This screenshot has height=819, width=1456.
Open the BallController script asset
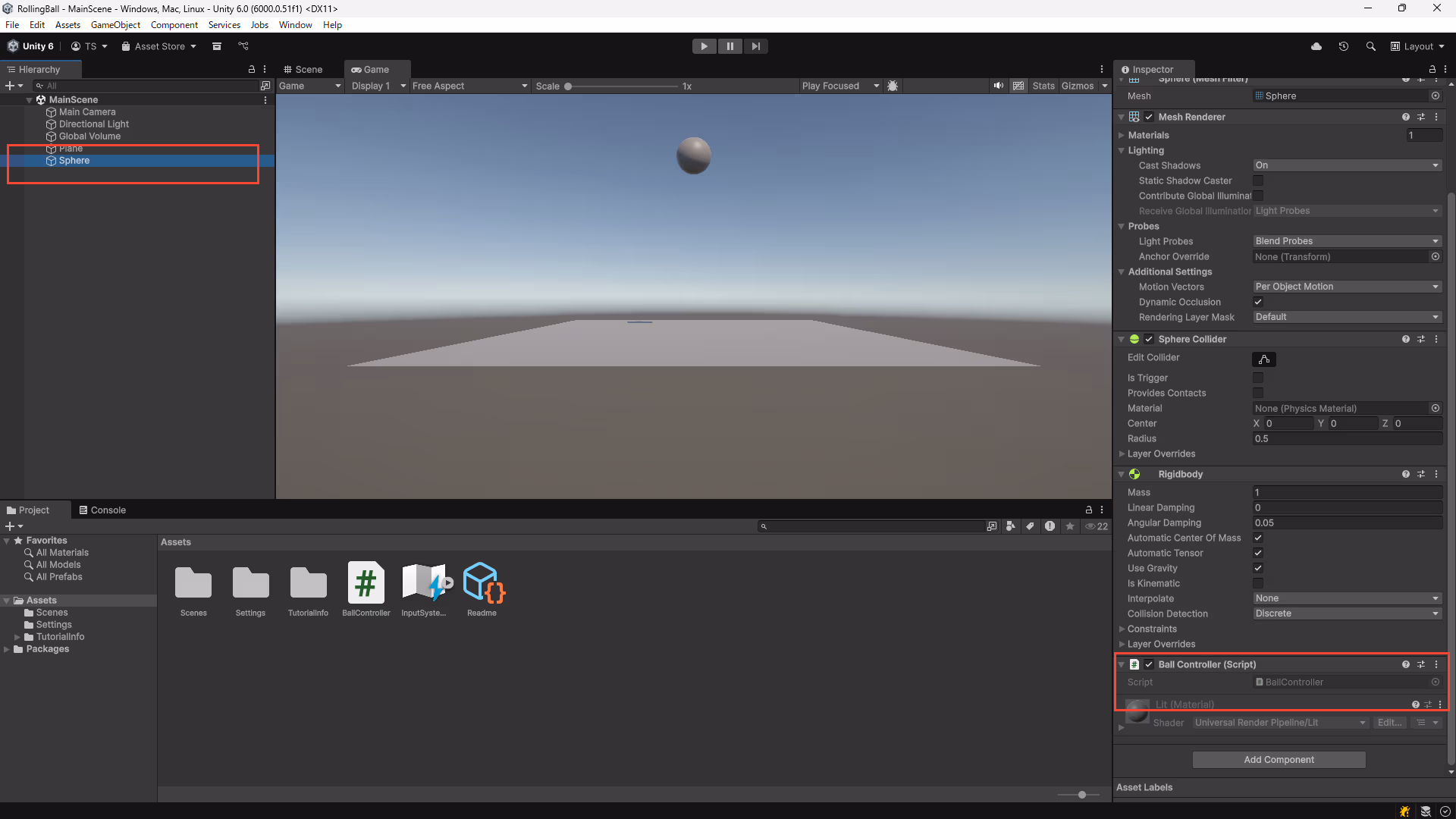point(366,584)
